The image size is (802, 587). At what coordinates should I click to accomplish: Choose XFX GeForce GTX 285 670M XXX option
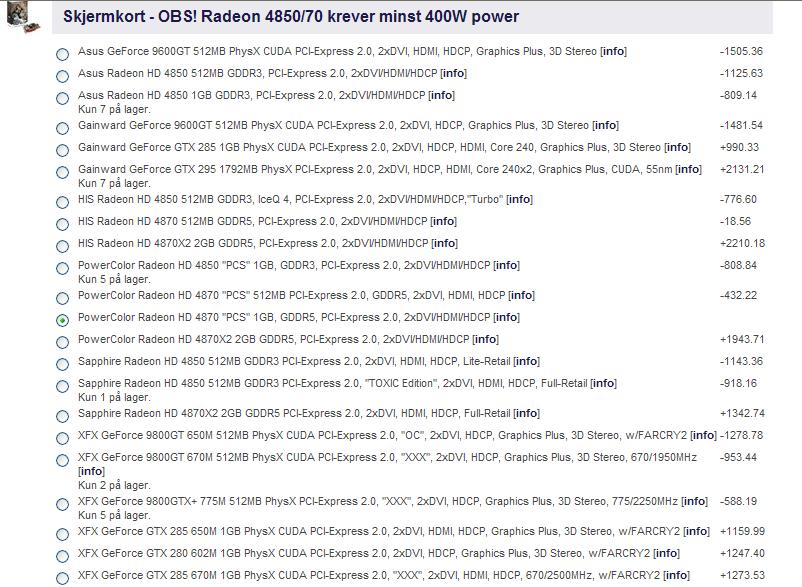pos(62,578)
